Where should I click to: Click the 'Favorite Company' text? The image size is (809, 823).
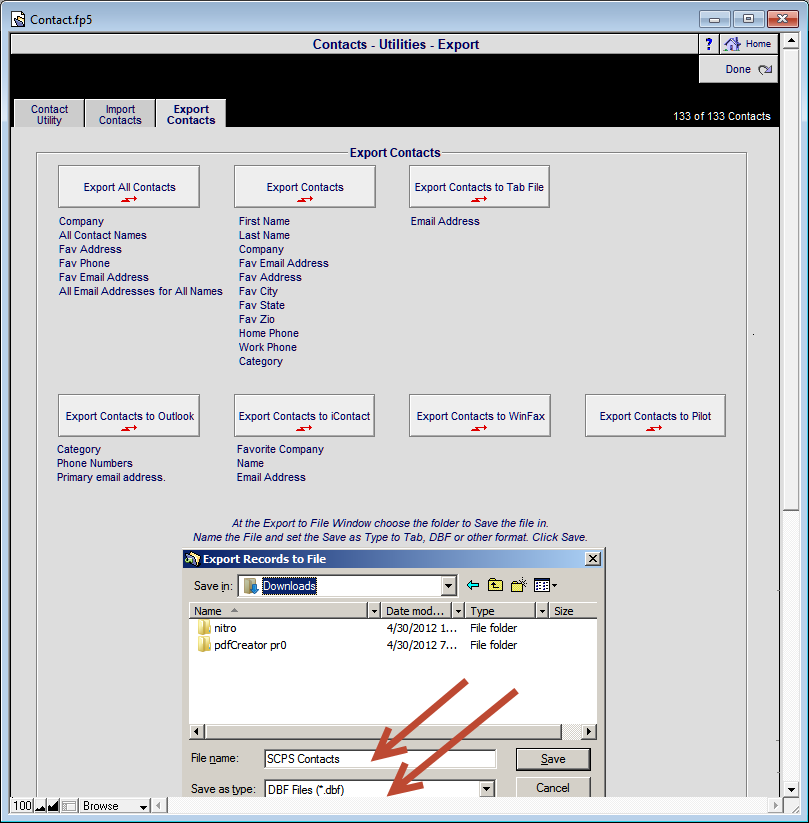pyautogui.click(x=280, y=449)
